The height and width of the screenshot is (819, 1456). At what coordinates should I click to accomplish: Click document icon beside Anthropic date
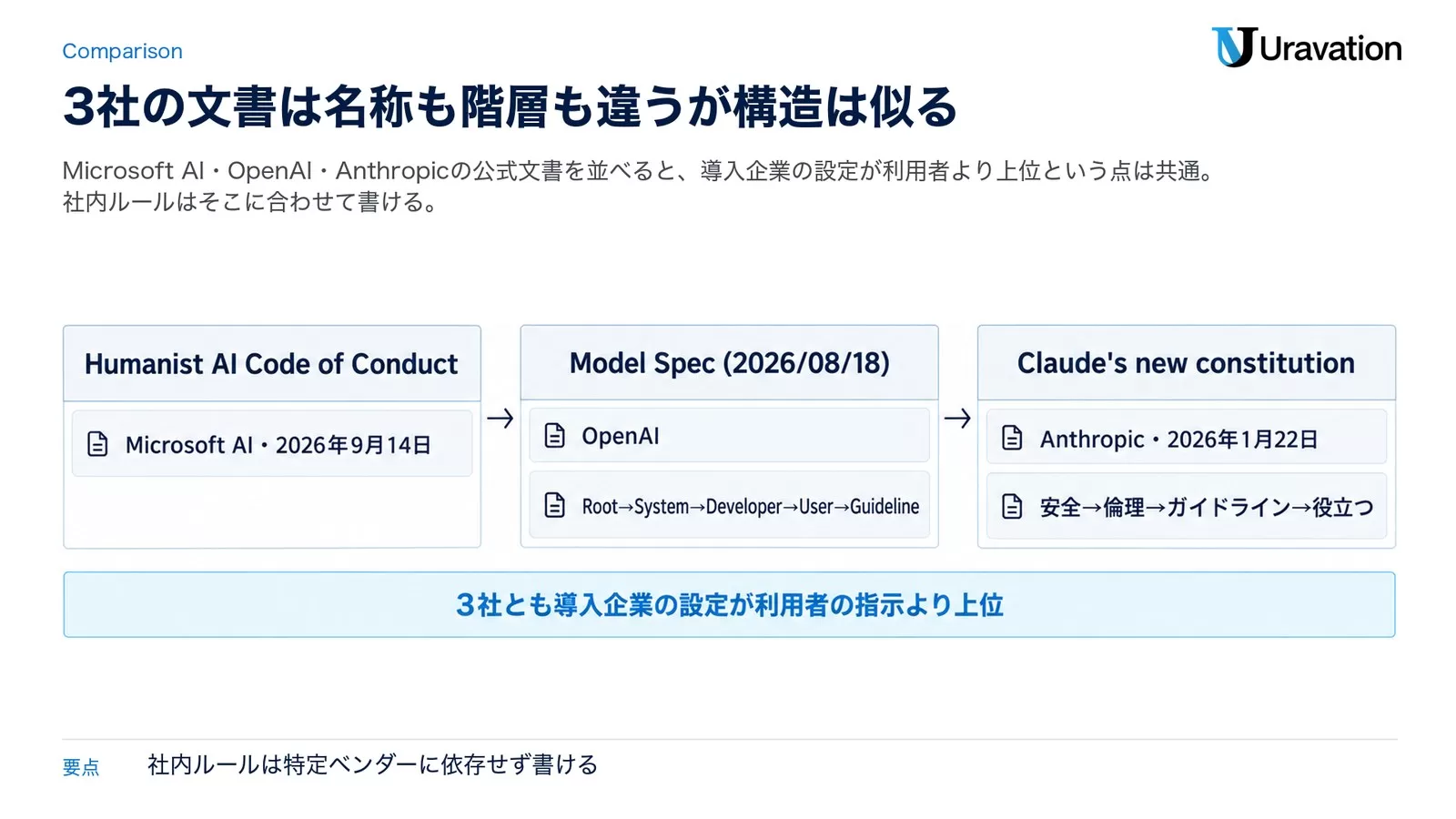click(x=1012, y=439)
